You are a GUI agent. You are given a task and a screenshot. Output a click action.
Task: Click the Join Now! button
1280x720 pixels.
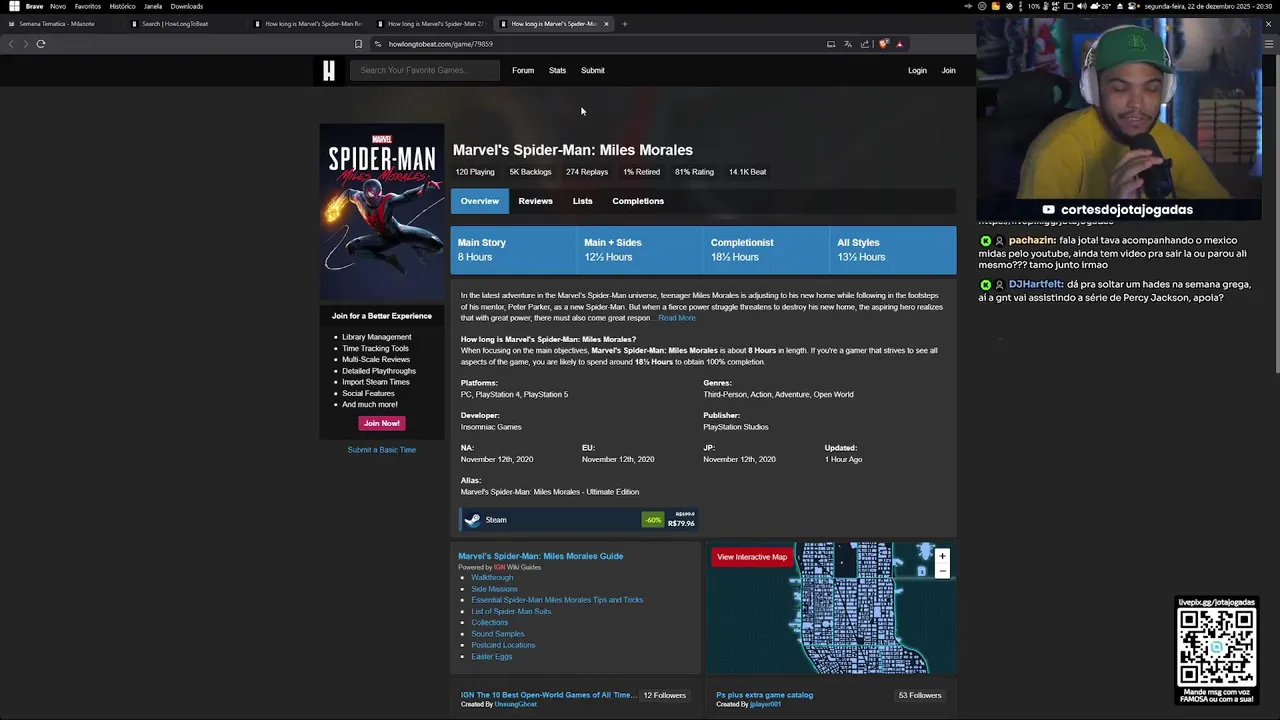click(382, 423)
